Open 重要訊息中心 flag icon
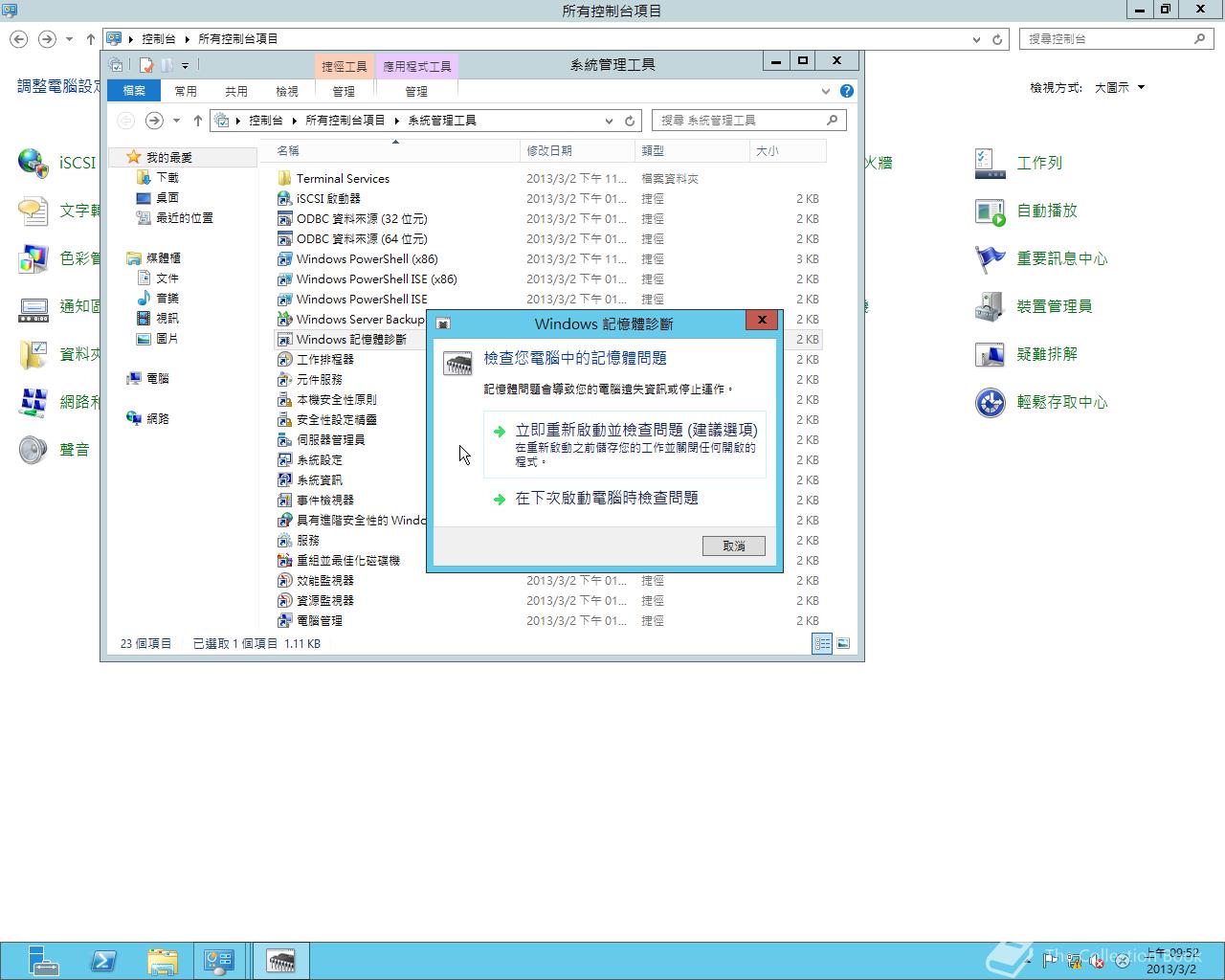This screenshot has width=1225, height=980. [x=990, y=258]
